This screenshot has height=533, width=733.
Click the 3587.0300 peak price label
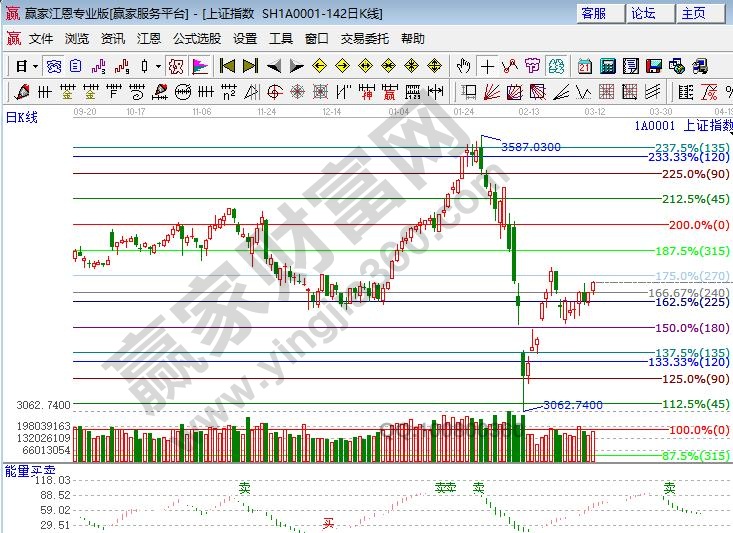(x=530, y=147)
